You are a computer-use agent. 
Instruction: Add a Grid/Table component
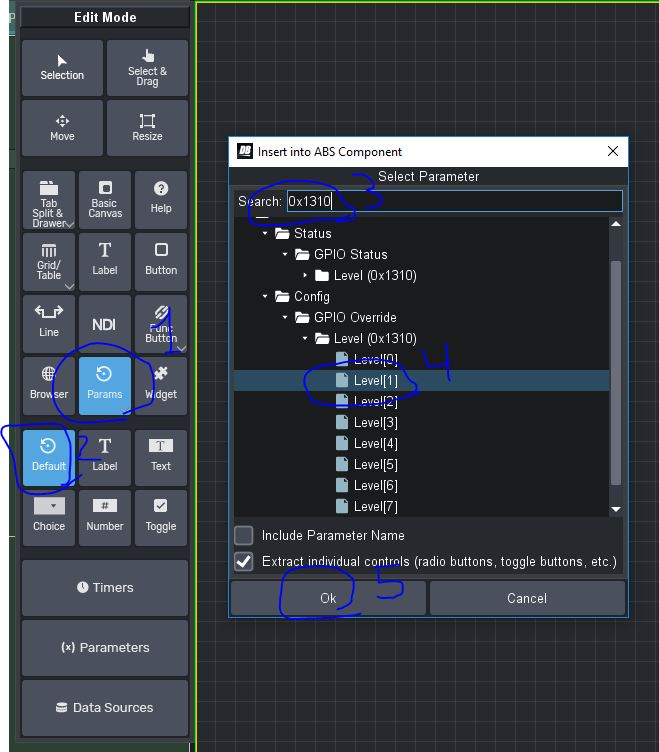click(49, 262)
